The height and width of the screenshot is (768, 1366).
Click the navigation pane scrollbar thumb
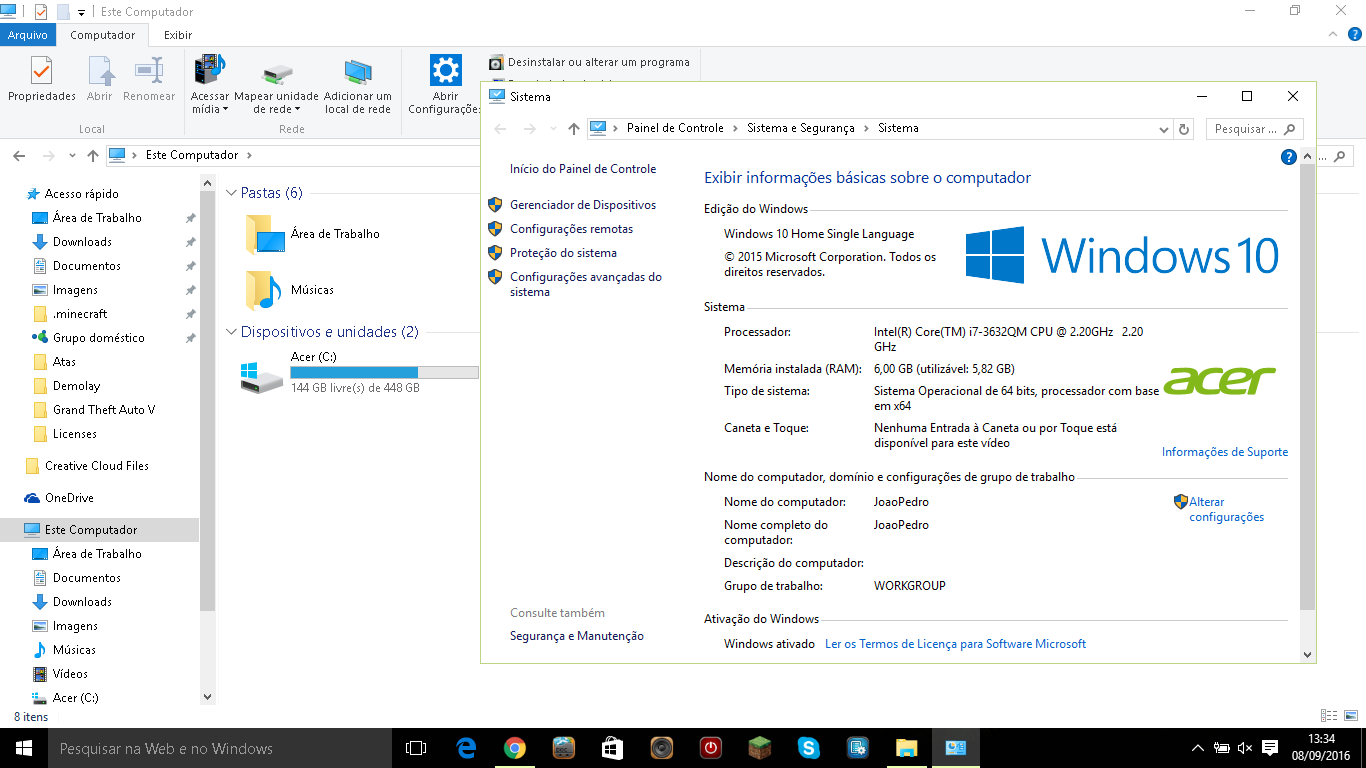point(207,400)
